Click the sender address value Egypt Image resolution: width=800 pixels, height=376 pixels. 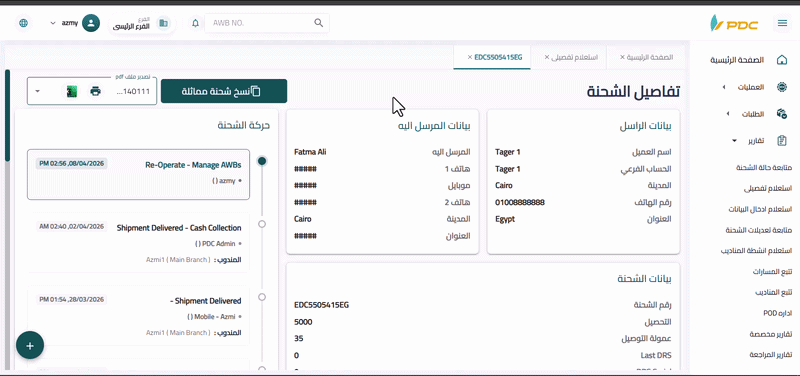[x=505, y=219]
